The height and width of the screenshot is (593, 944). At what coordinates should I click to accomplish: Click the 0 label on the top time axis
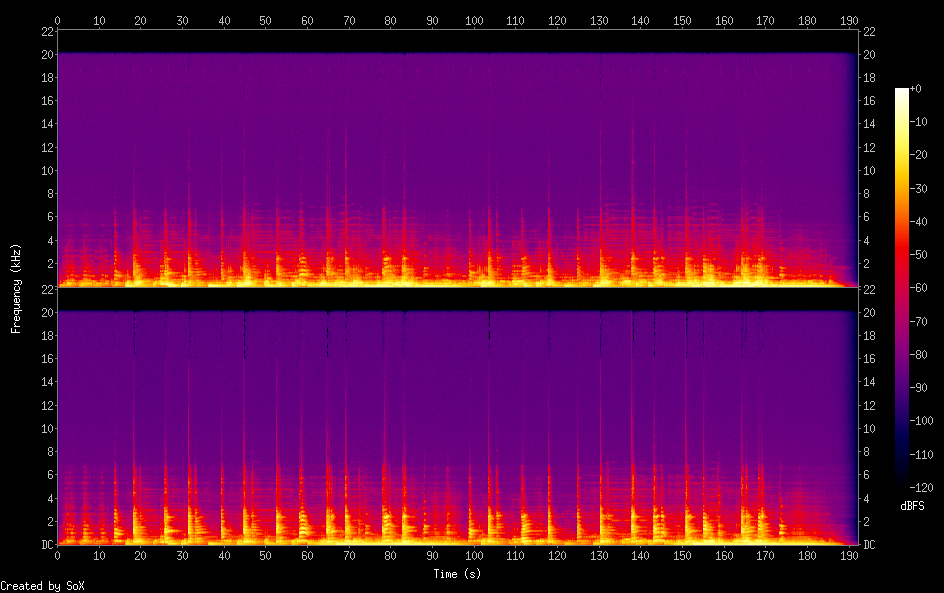[x=57, y=20]
